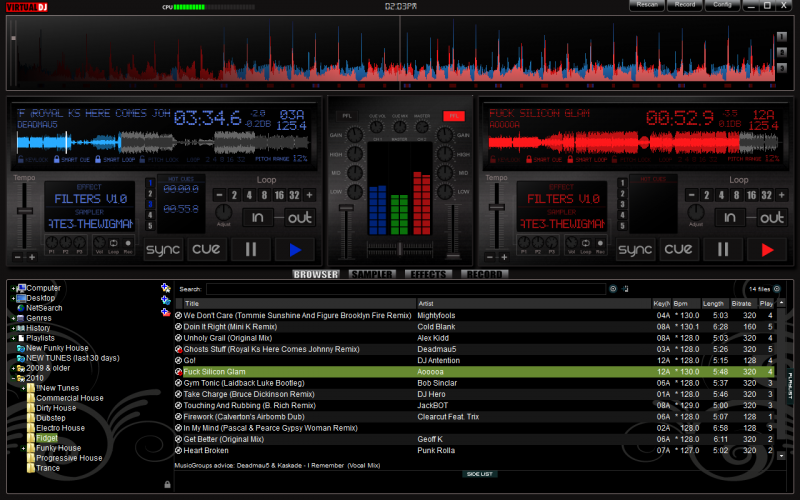The width and height of the screenshot is (800, 500).
Task: Click the left deck loop Adjust knob
Action: pos(223,213)
